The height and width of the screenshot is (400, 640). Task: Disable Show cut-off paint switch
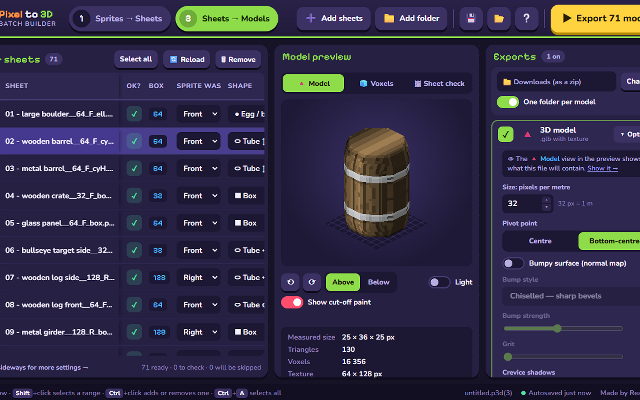click(x=292, y=302)
